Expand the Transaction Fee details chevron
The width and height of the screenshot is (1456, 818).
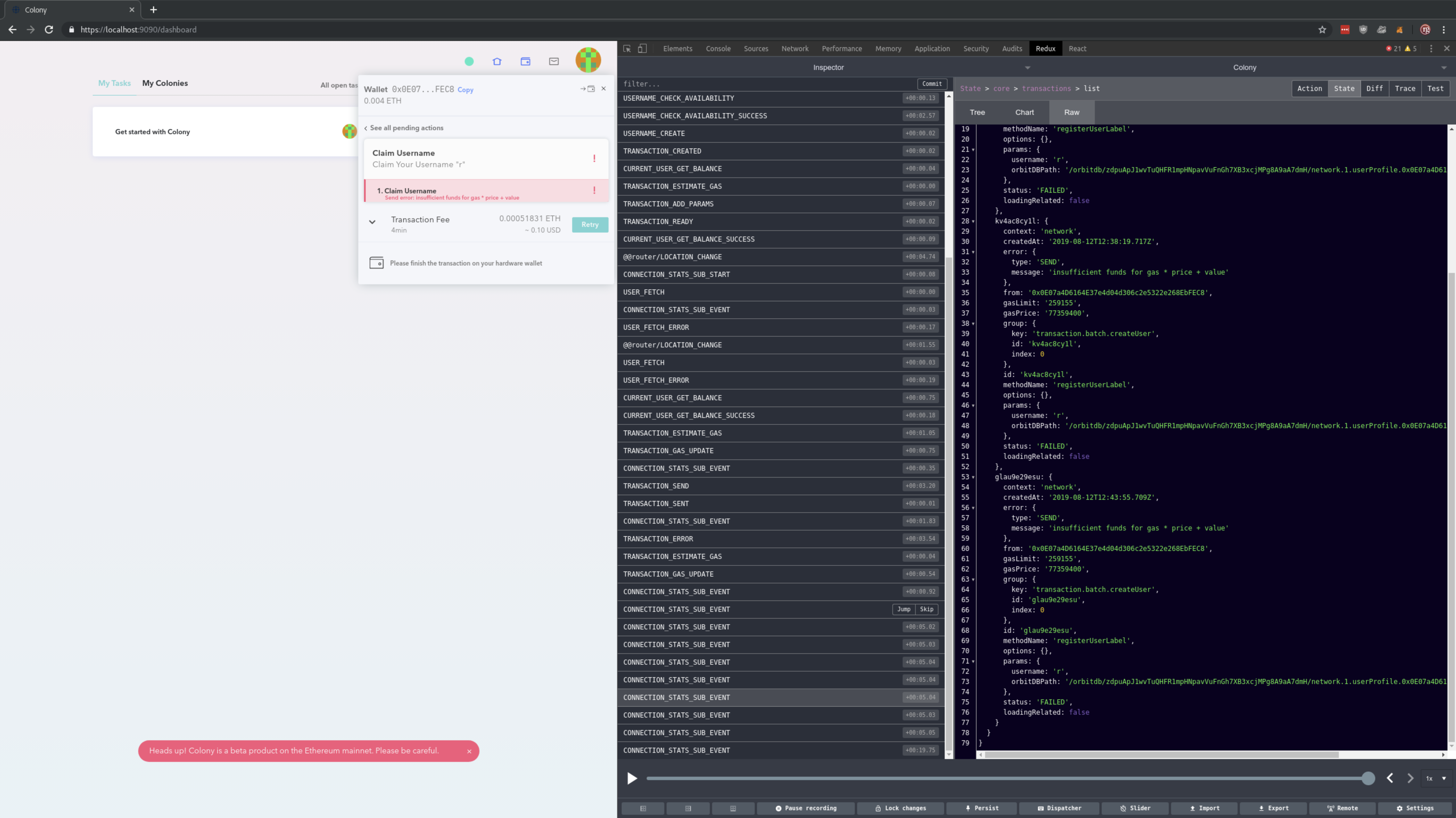pos(372,223)
